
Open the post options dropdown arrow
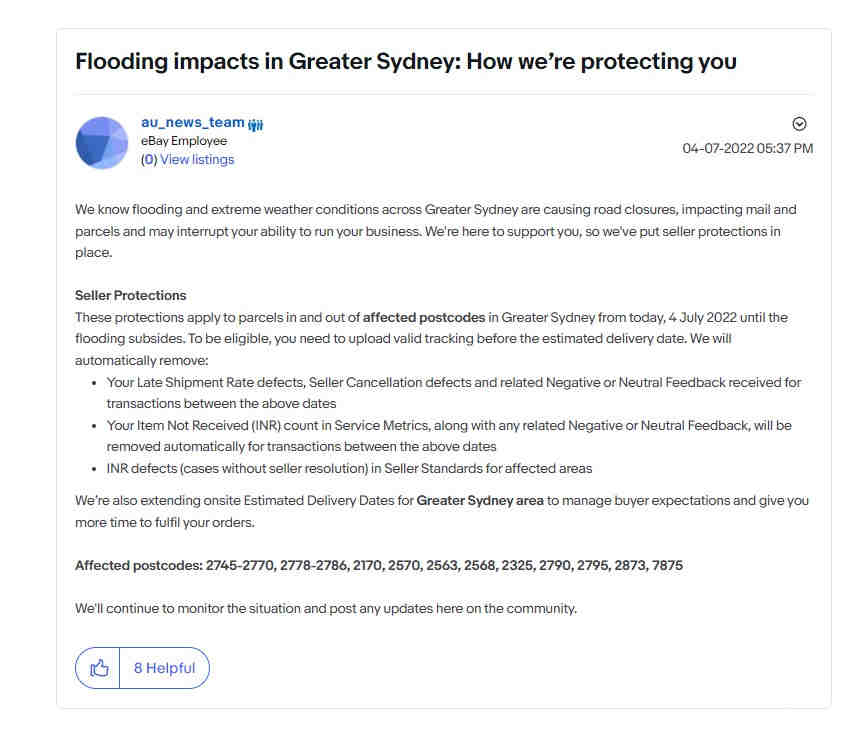click(799, 124)
